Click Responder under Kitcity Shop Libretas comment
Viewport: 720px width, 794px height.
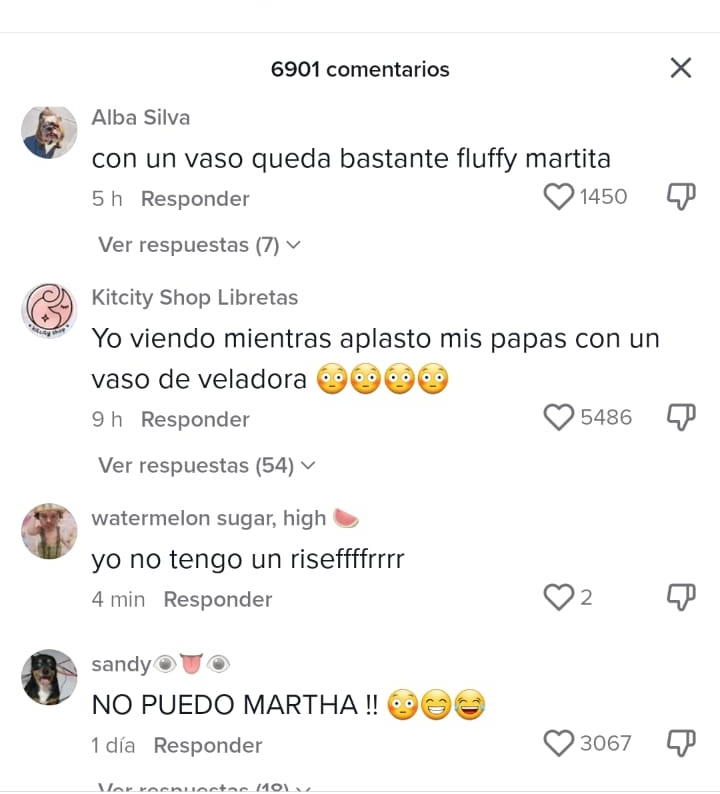[x=195, y=419]
